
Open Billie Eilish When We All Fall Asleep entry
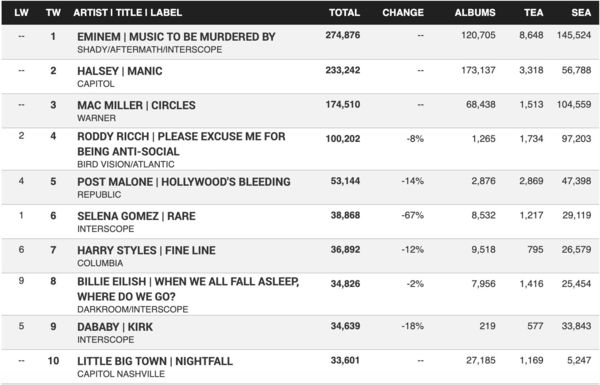click(x=188, y=289)
